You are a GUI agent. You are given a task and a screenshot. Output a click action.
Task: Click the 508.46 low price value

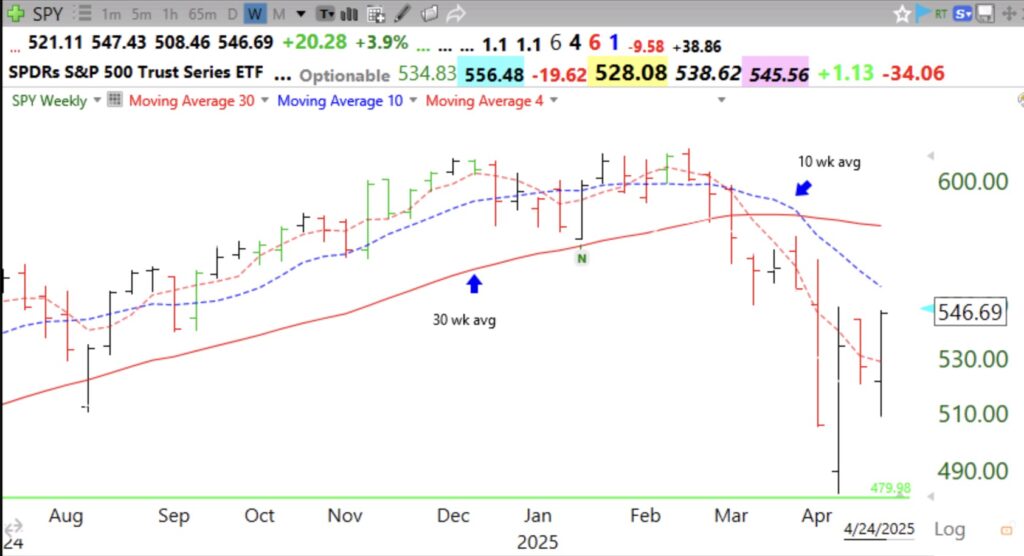pos(182,43)
